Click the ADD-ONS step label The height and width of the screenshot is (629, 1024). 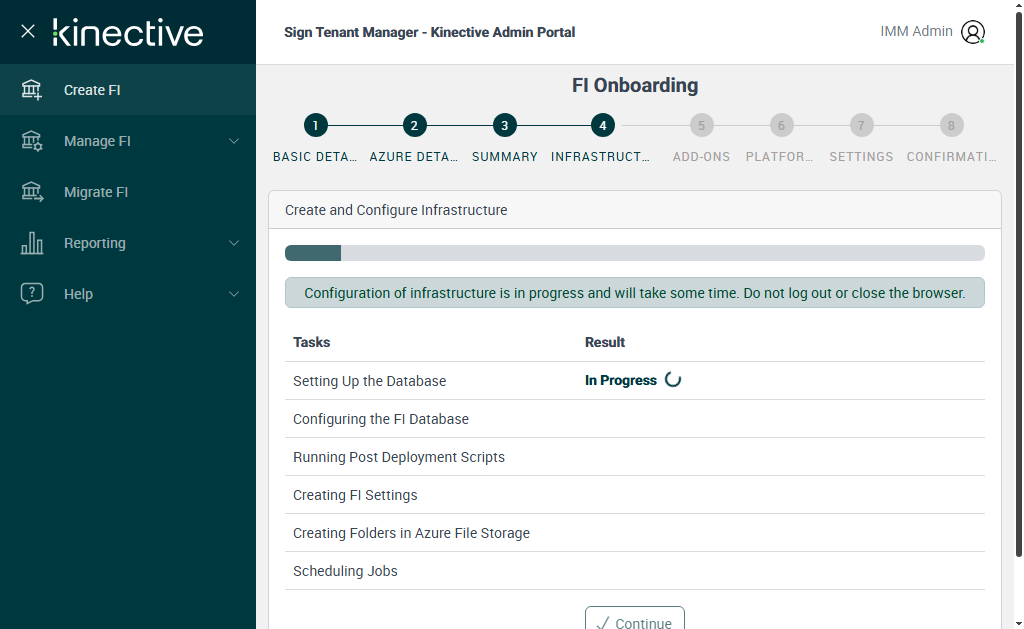click(x=701, y=157)
